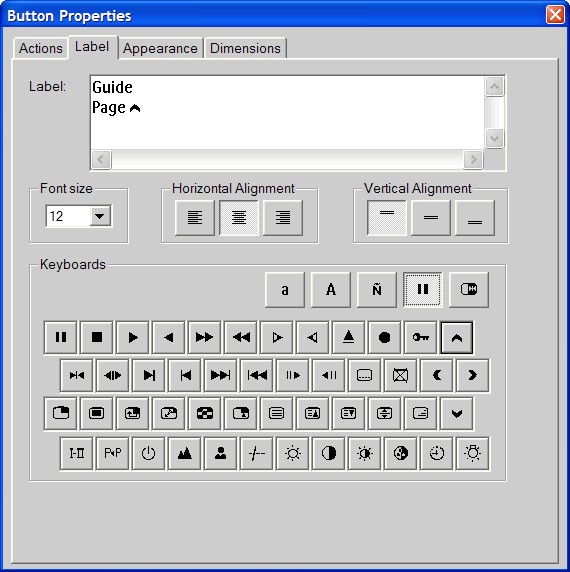
Task: Switch to the Ñ accented characters keyboard
Action: pos(377,290)
